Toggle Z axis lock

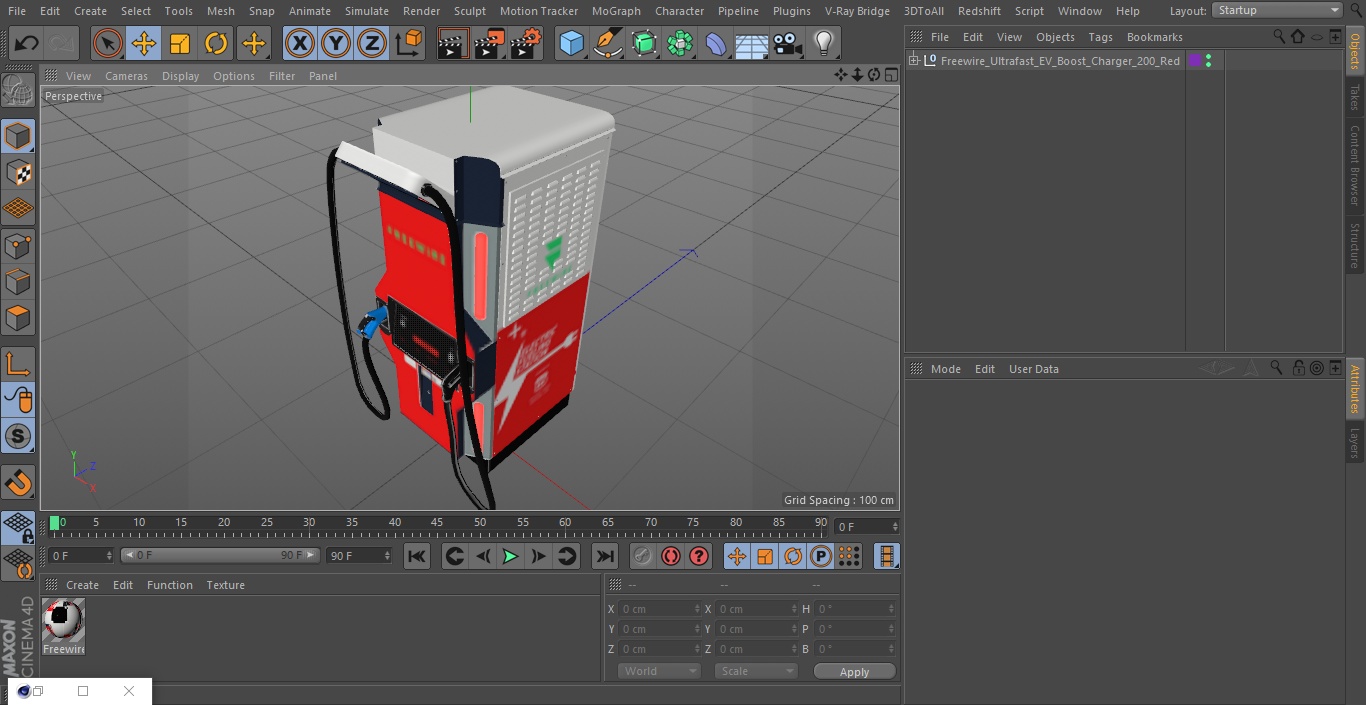(372, 43)
